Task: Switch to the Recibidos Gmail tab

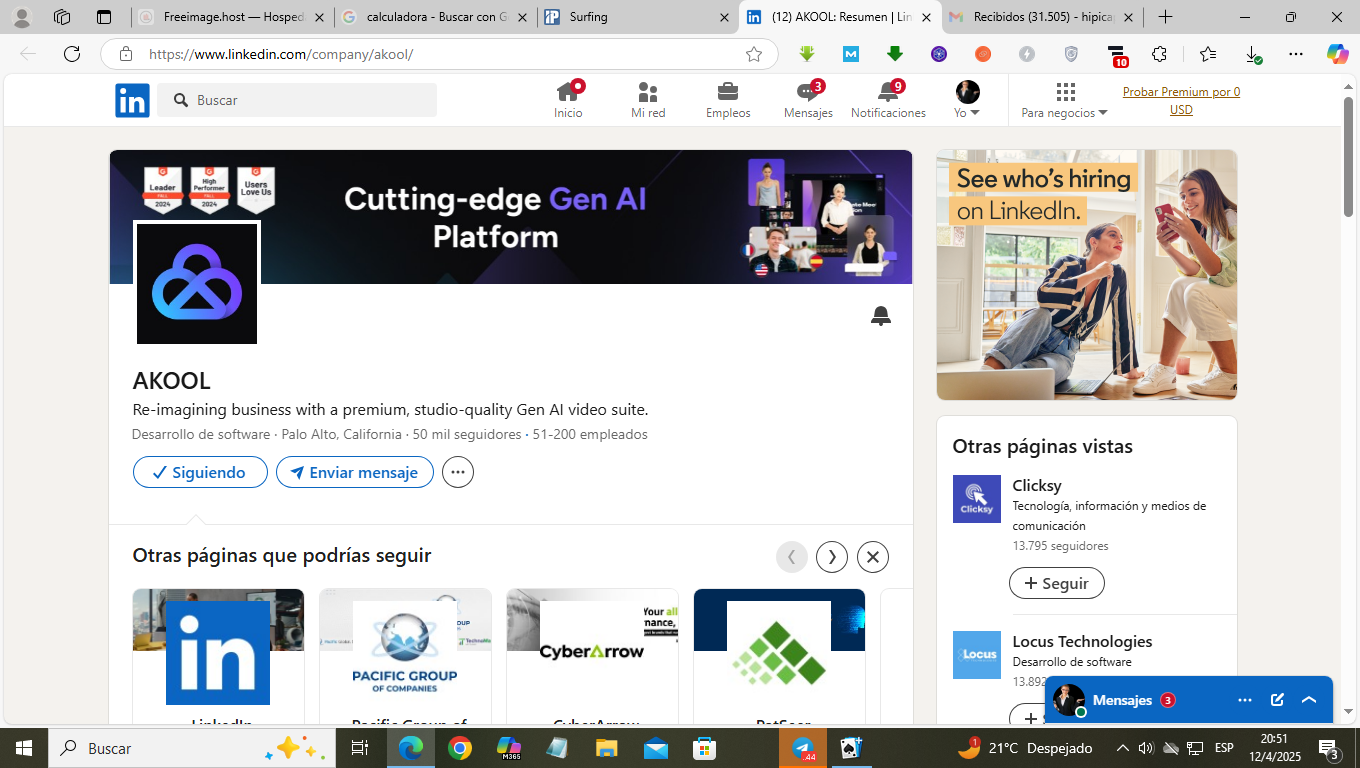Action: coord(1043,17)
